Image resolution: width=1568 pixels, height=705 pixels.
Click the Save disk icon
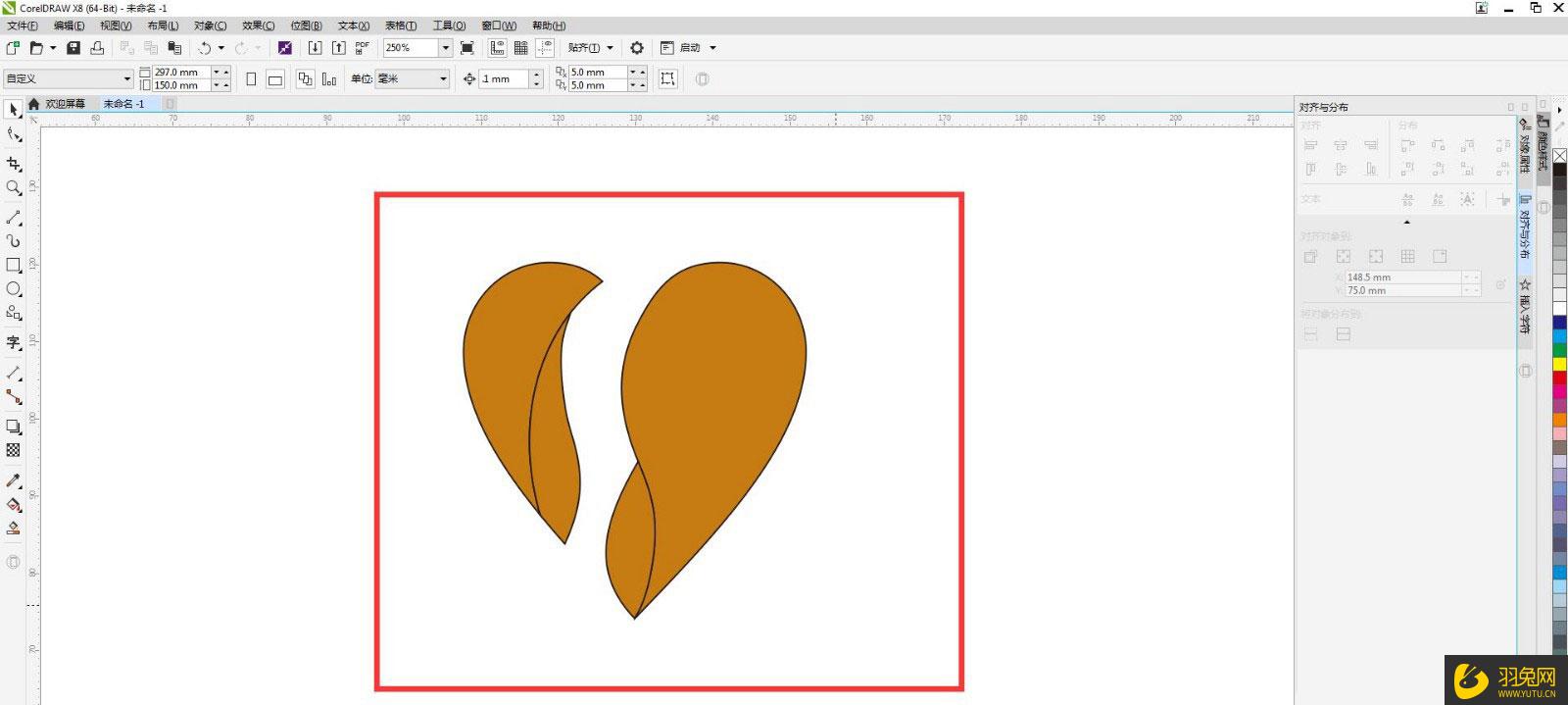[73, 48]
